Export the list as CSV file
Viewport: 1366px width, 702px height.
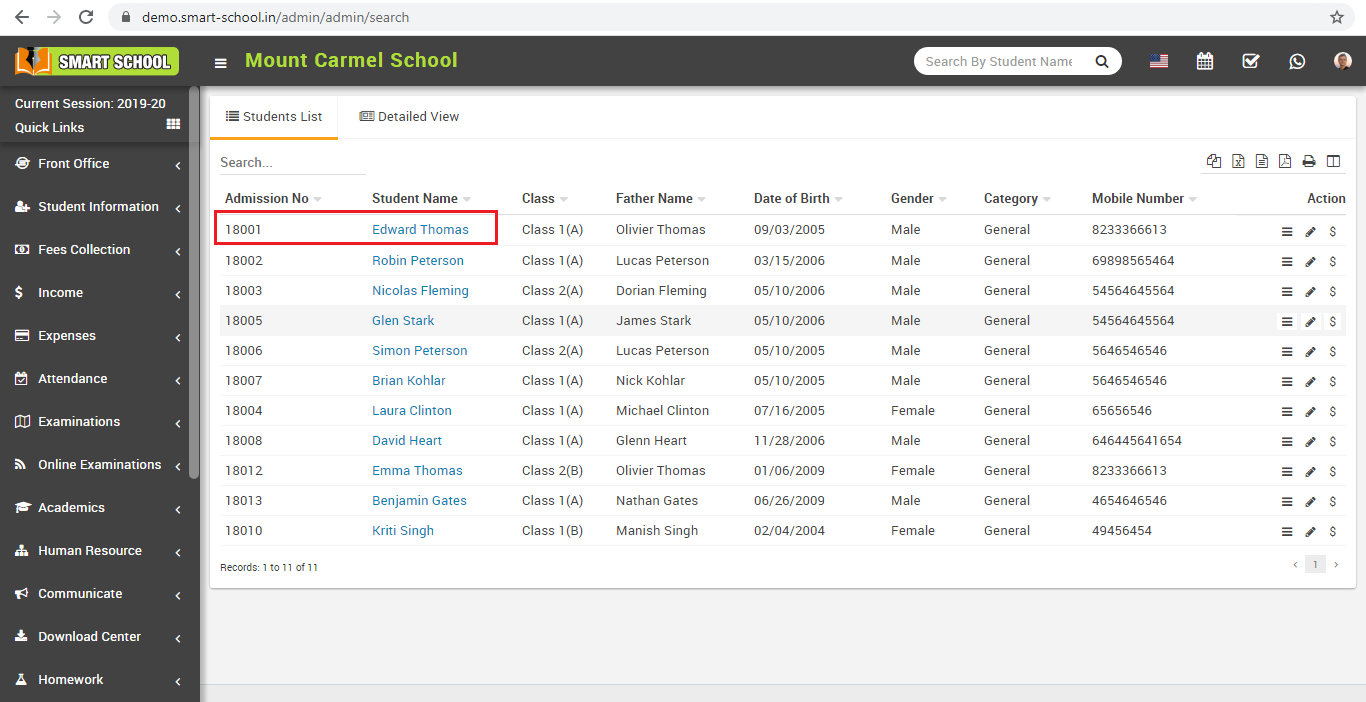(x=1262, y=161)
